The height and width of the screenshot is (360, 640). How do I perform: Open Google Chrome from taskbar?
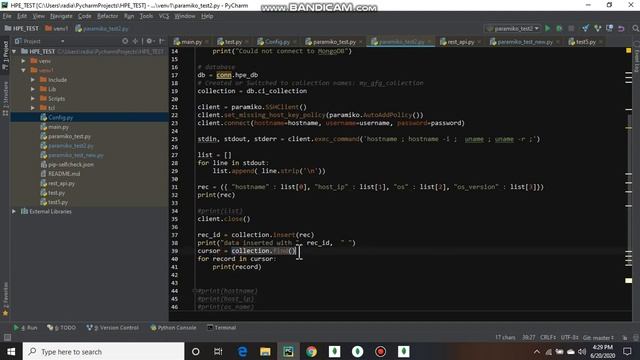[x=311, y=351]
